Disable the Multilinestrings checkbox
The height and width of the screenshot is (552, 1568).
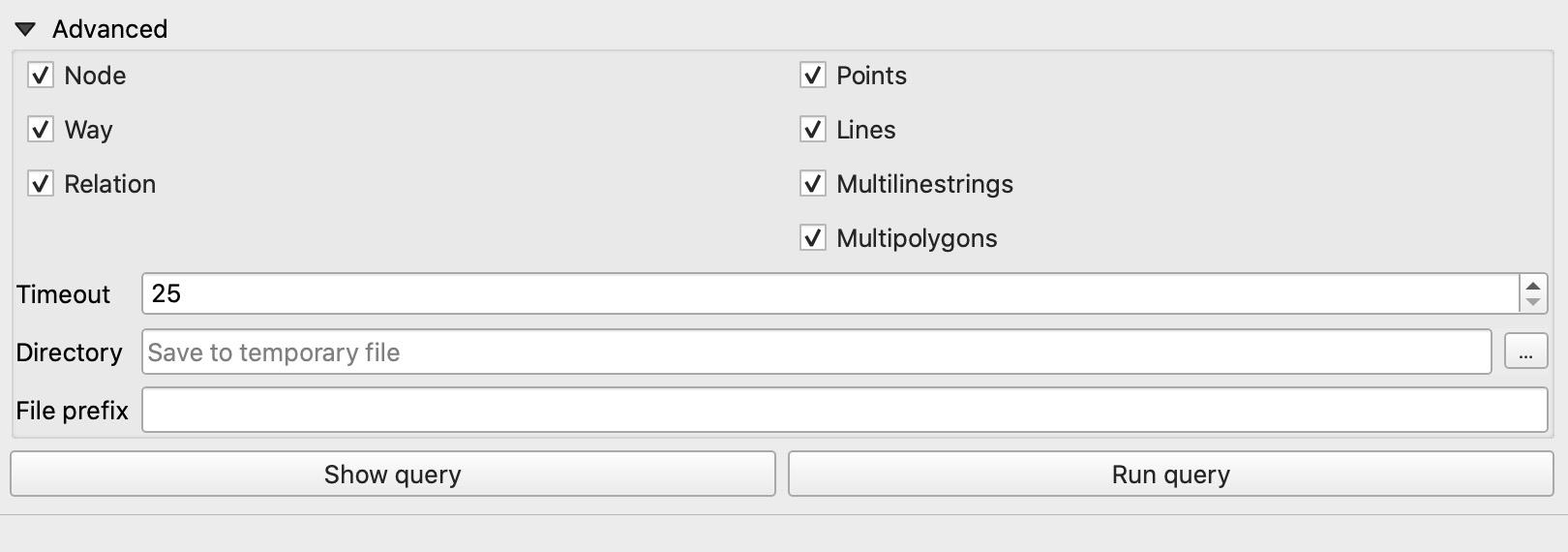click(x=813, y=184)
